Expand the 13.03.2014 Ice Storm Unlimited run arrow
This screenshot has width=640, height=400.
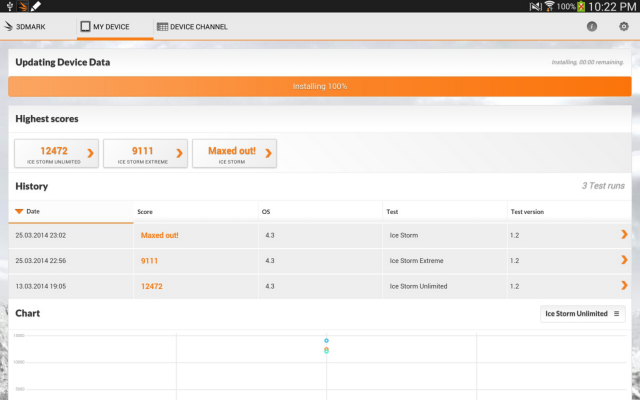click(x=624, y=285)
